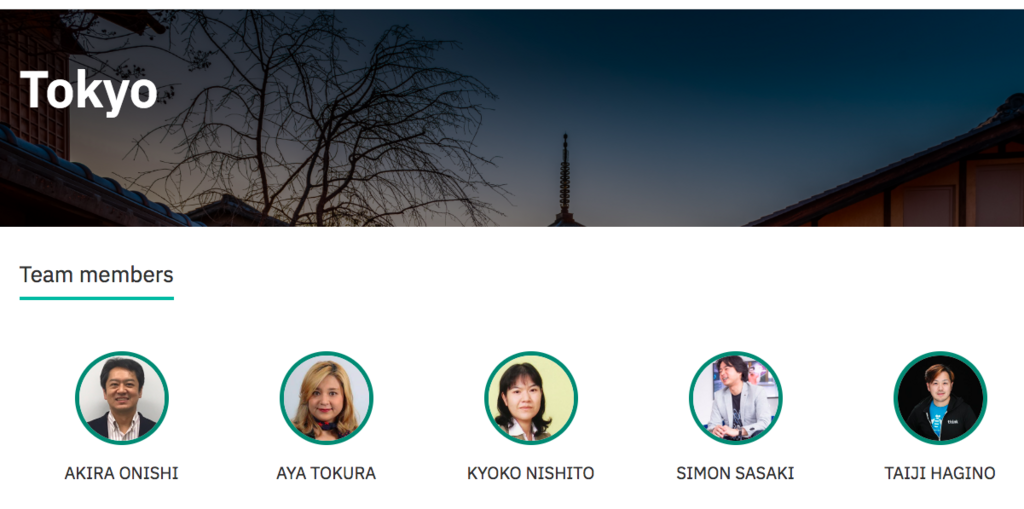Click the pagoda spire in the banner

click(565, 180)
